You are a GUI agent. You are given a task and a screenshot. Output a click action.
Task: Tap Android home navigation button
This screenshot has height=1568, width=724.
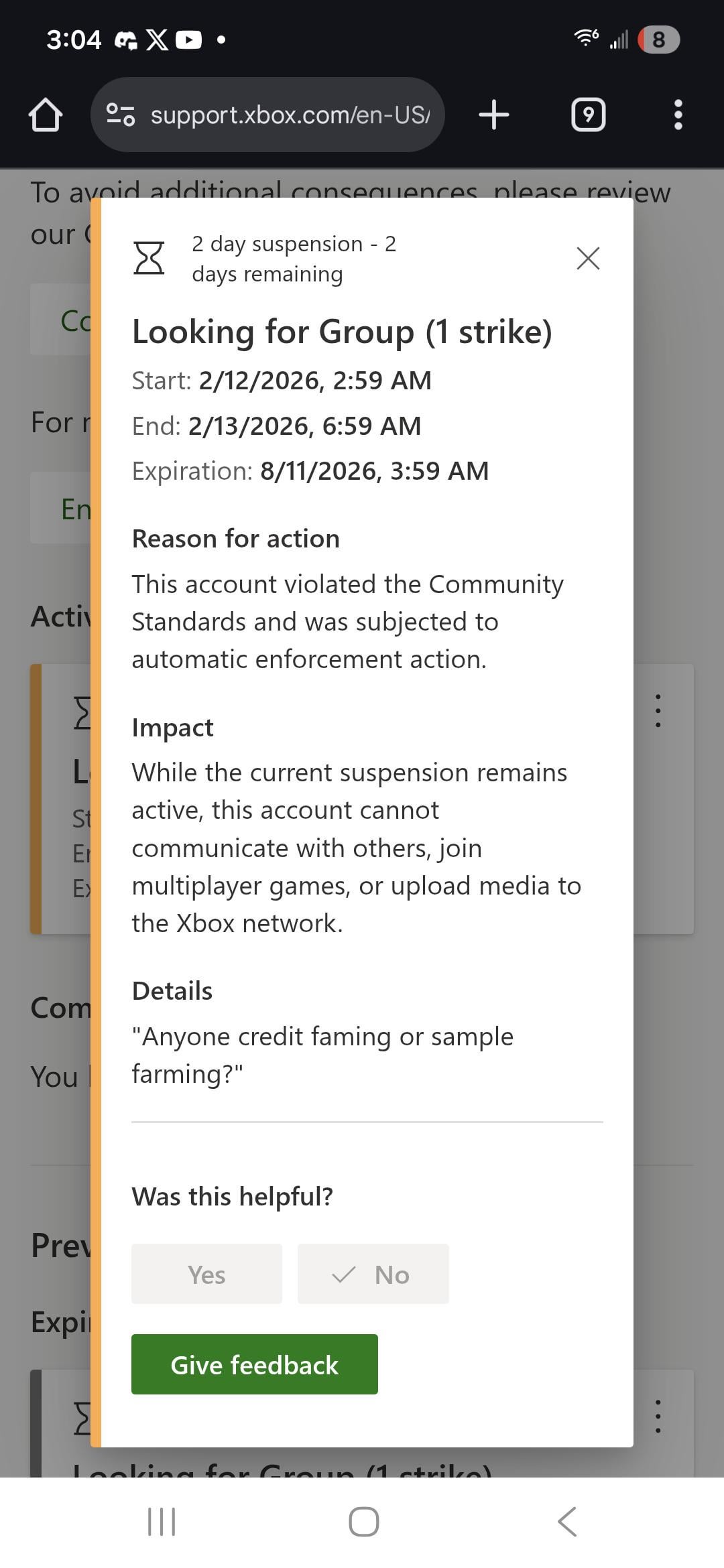pyautogui.click(x=363, y=1522)
